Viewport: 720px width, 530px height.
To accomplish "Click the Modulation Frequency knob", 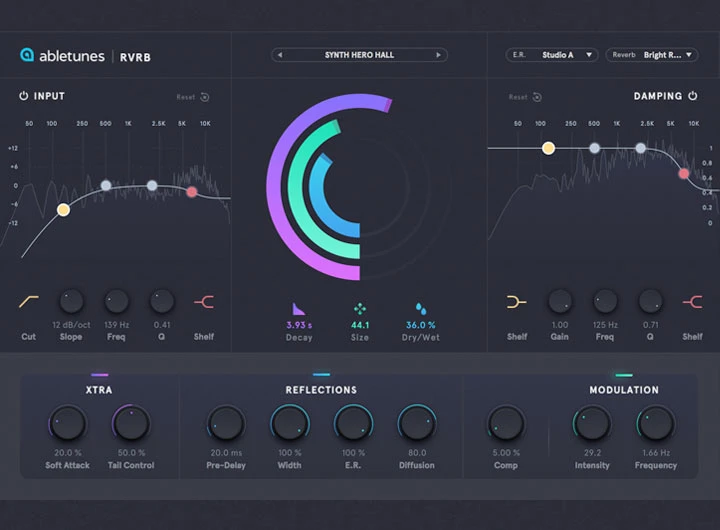I will click(x=656, y=423).
